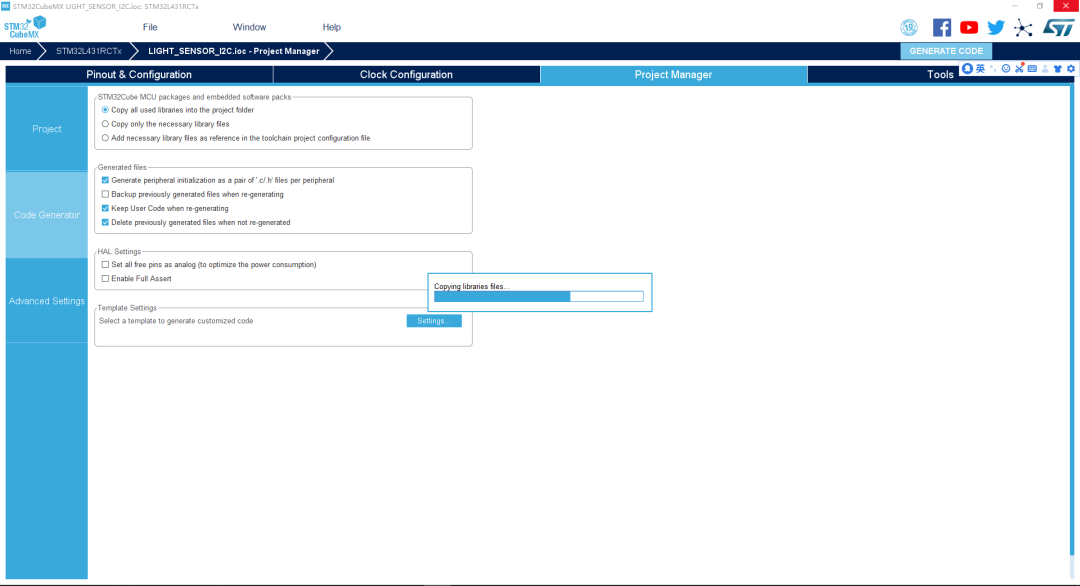This screenshot has width=1080, height=586.
Task: Open the IME skin shirt icon
Action: click(1058, 69)
